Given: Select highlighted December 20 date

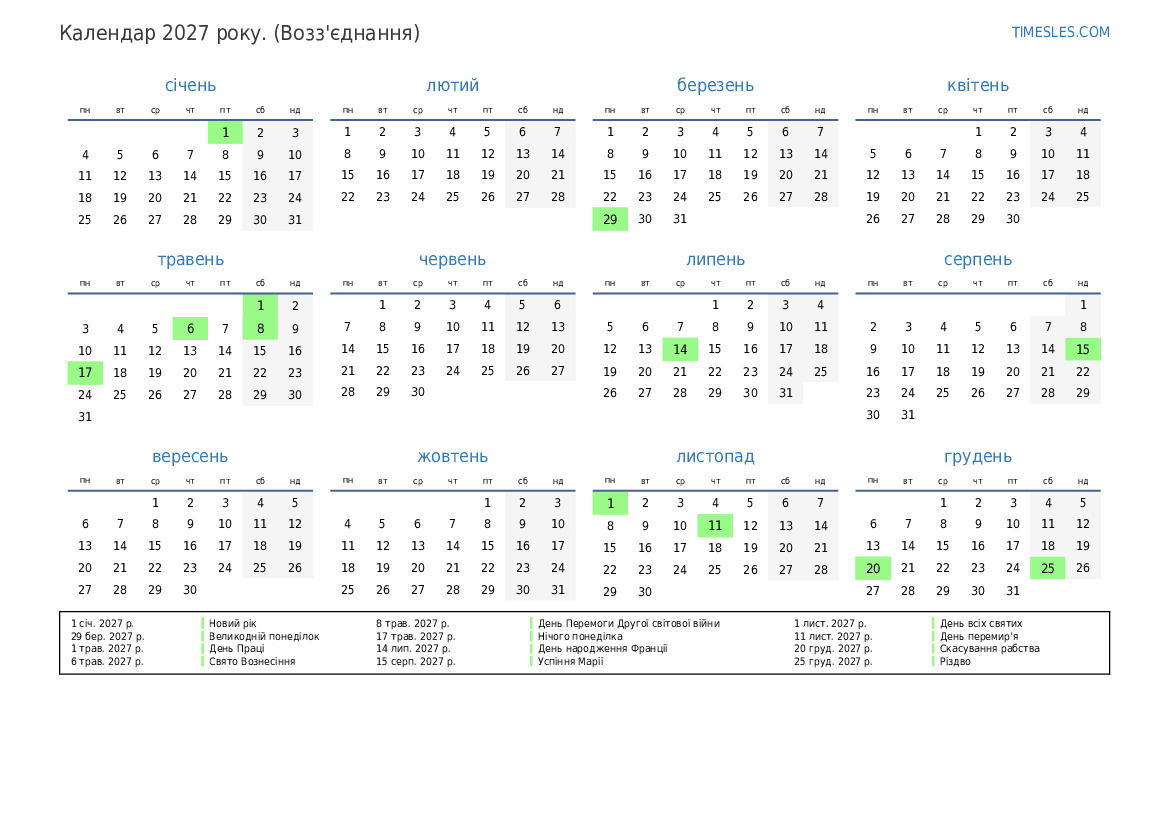Looking at the screenshot, I should (873, 568).
